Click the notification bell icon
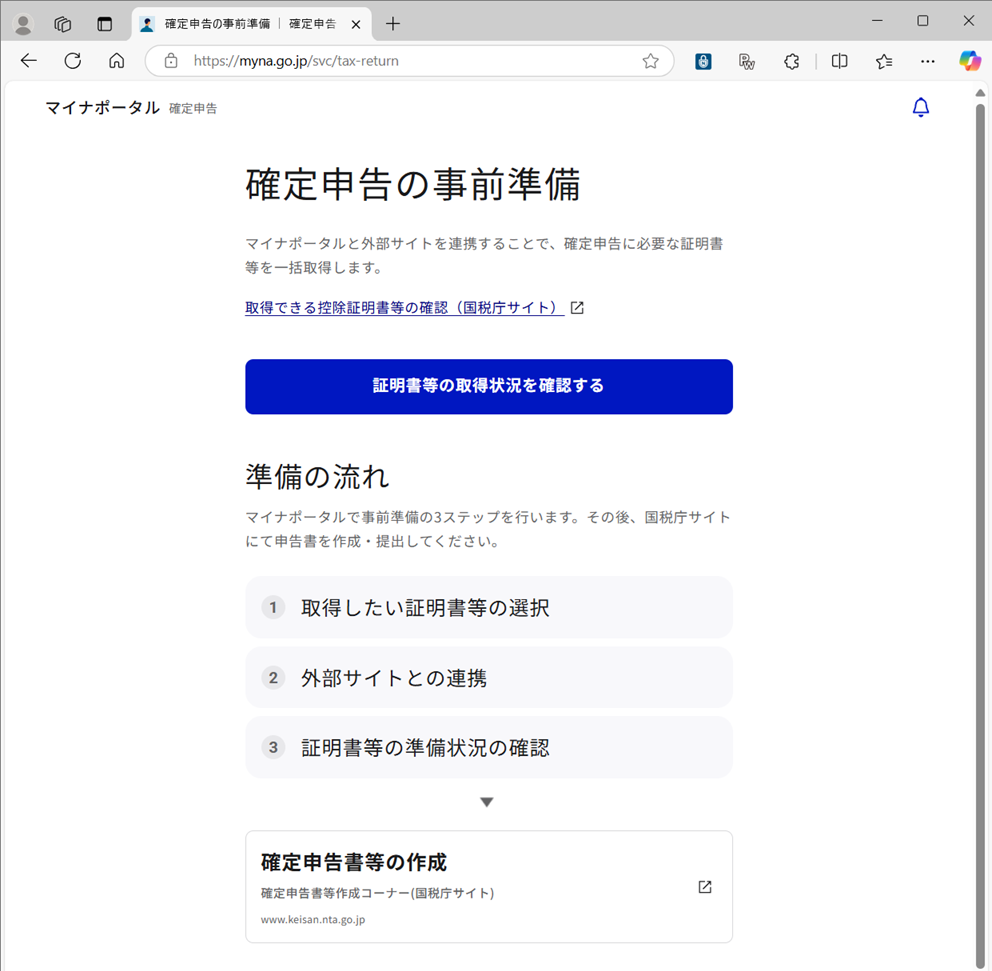Image resolution: width=992 pixels, height=971 pixels. click(921, 107)
